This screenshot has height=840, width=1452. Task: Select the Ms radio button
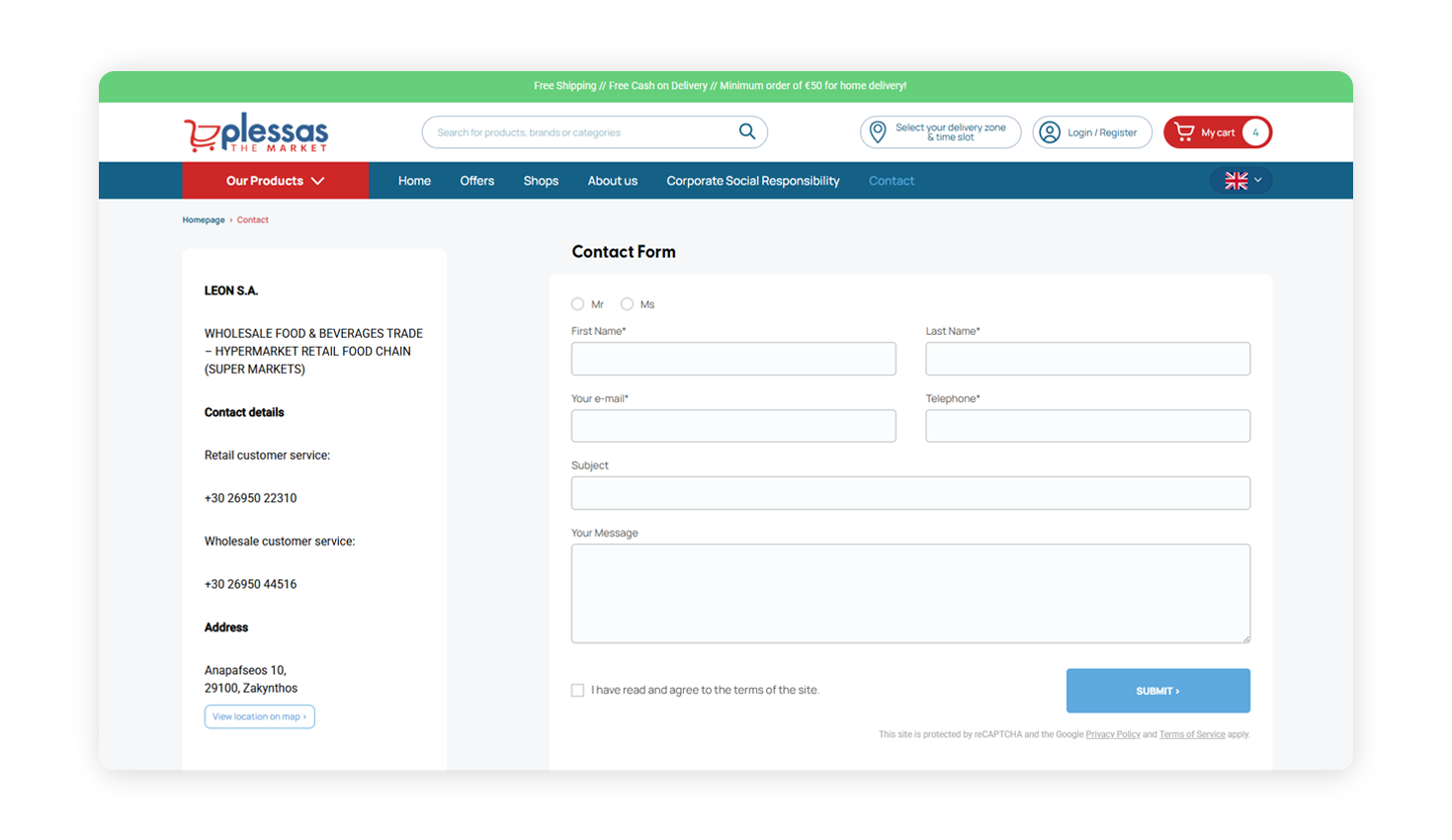pos(627,304)
